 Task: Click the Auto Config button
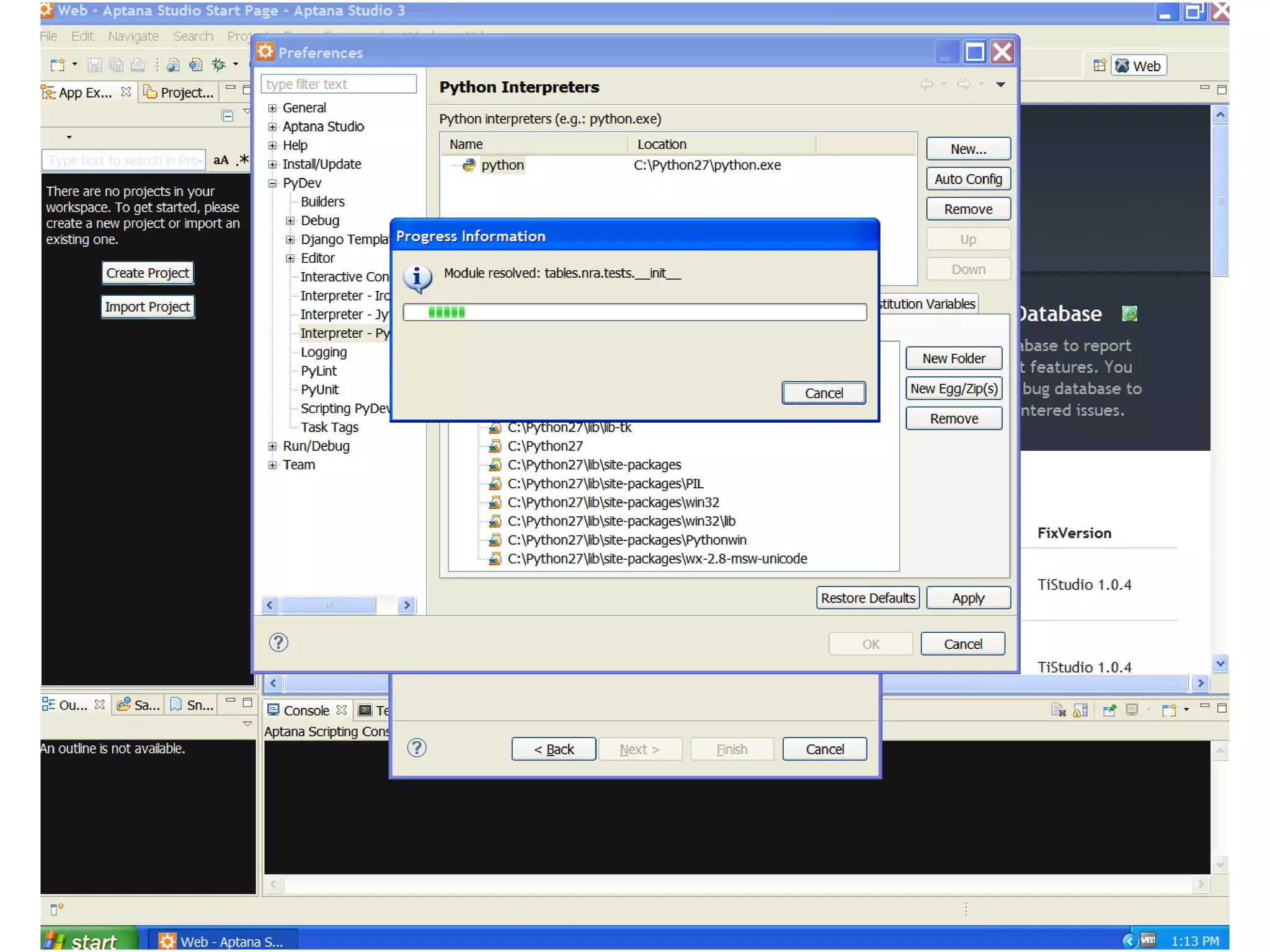pos(968,179)
